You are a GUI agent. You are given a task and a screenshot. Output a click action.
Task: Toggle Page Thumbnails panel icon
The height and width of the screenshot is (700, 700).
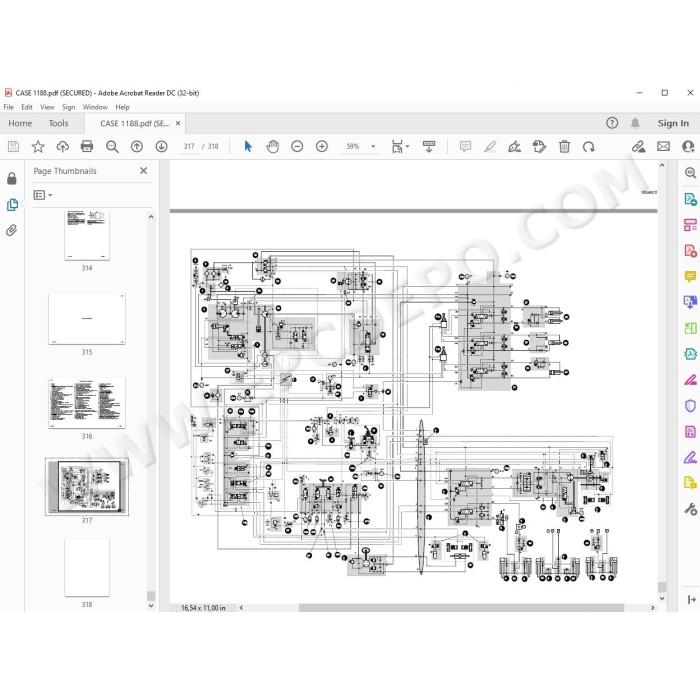click(x=12, y=205)
